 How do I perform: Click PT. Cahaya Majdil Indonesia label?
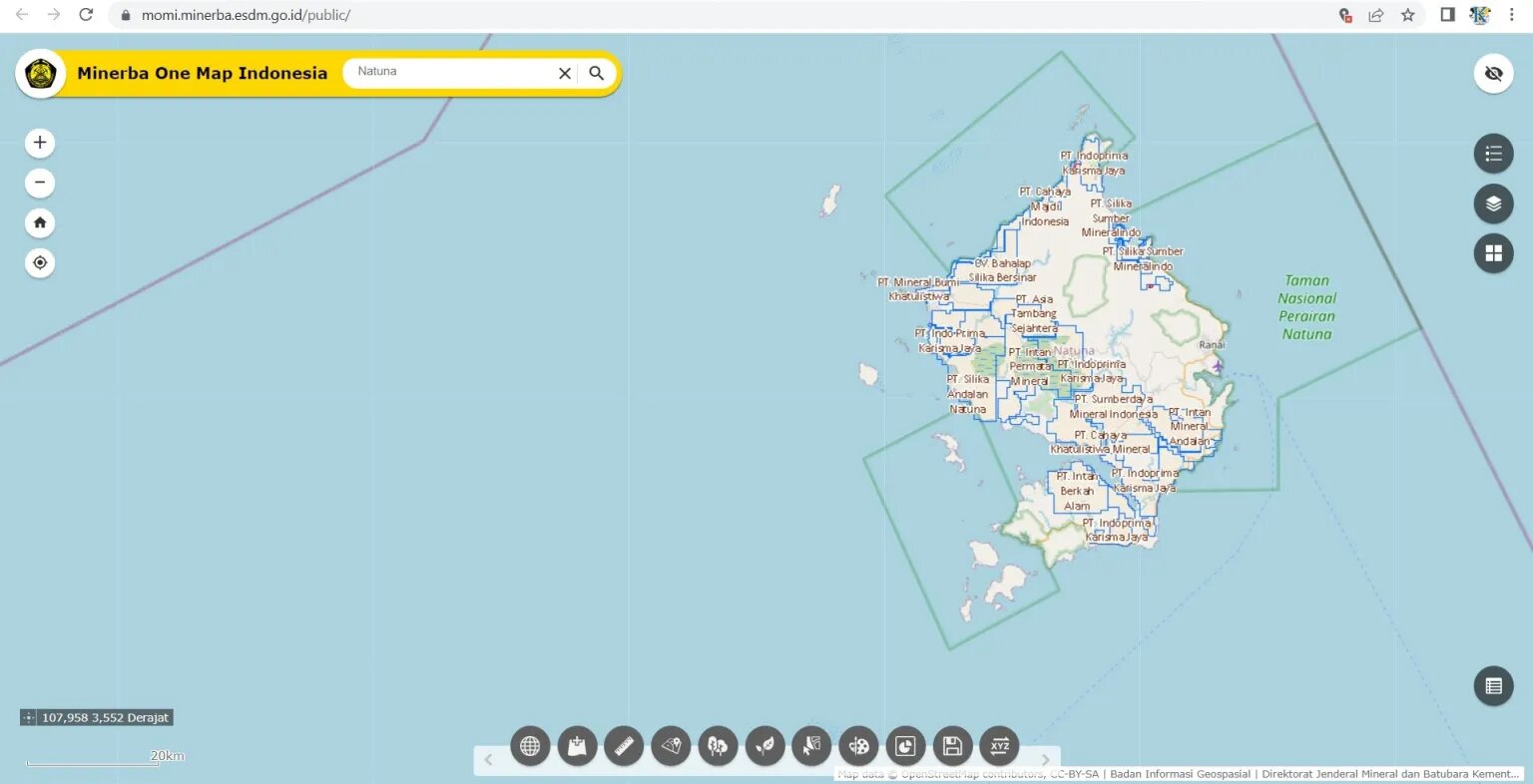[x=1045, y=206]
